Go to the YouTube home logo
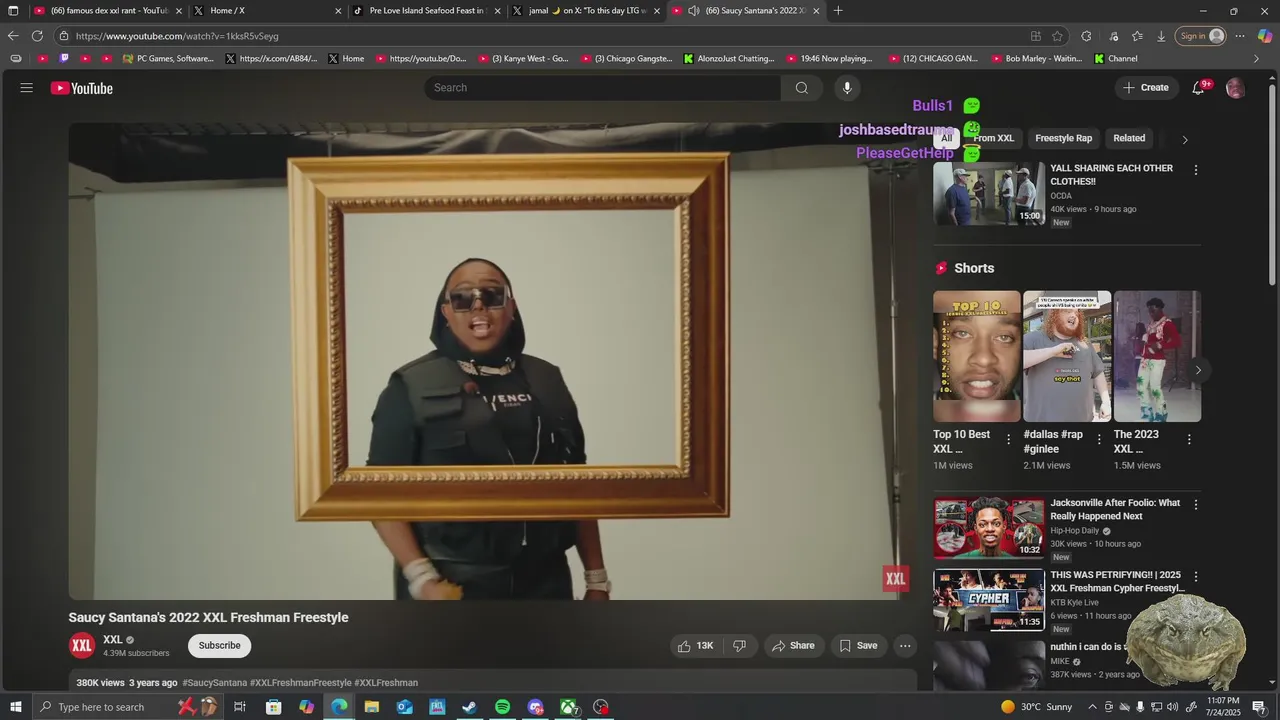This screenshot has width=1280, height=720. pos(82,88)
